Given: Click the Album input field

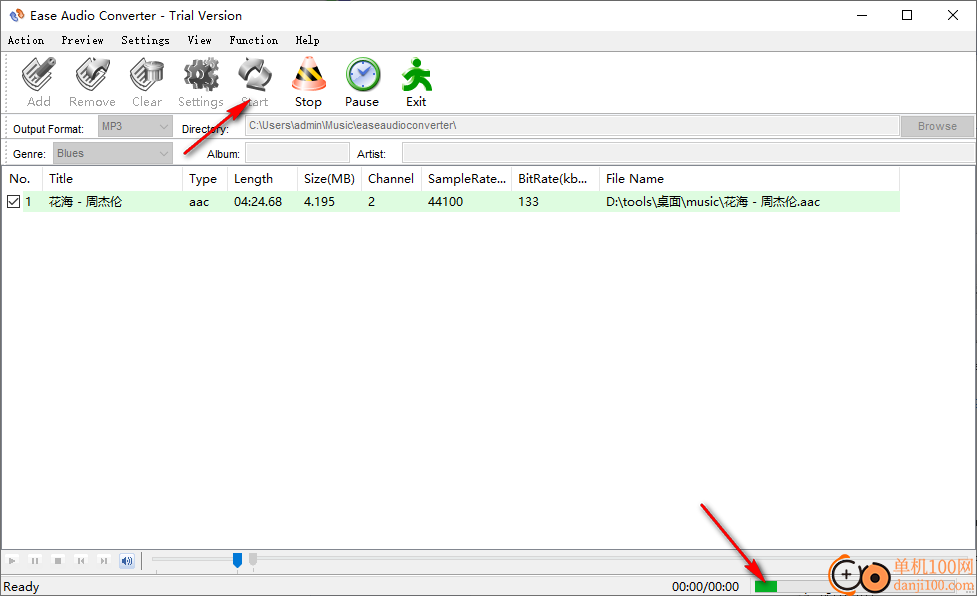Looking at the screenshot, I should pyautogui.click(x=297, y=153).
